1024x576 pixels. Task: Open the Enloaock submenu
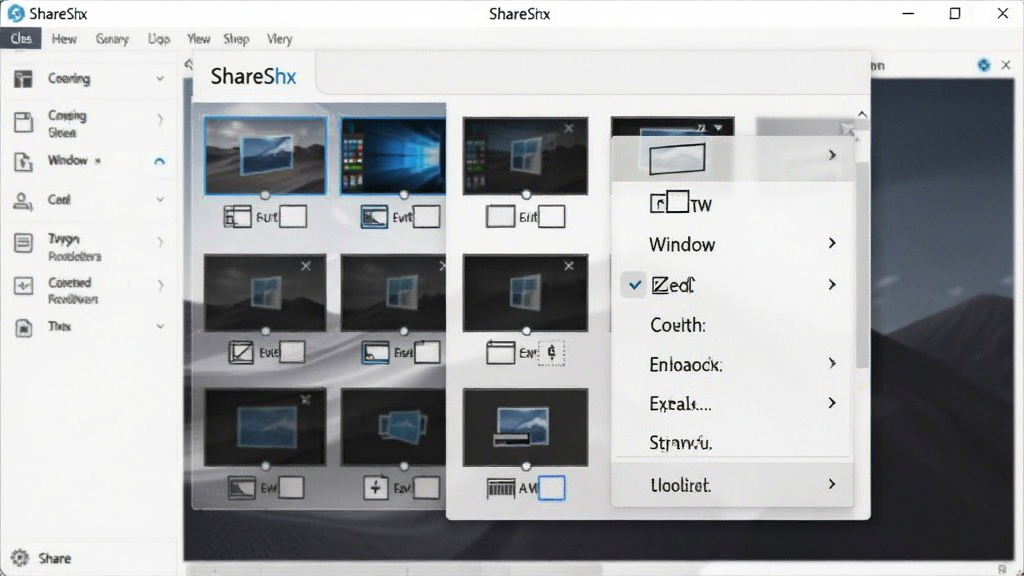pos(733,364)
